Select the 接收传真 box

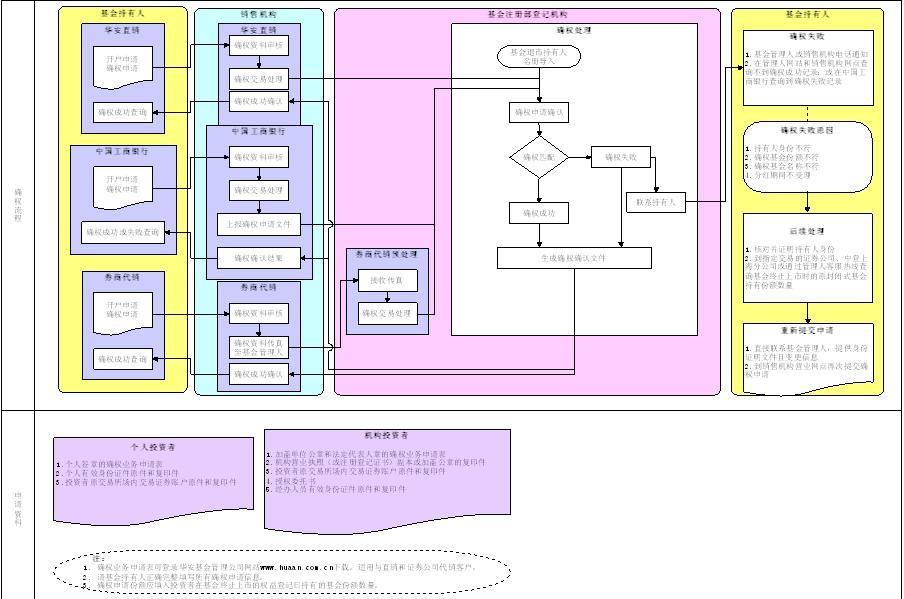(387, 281)
